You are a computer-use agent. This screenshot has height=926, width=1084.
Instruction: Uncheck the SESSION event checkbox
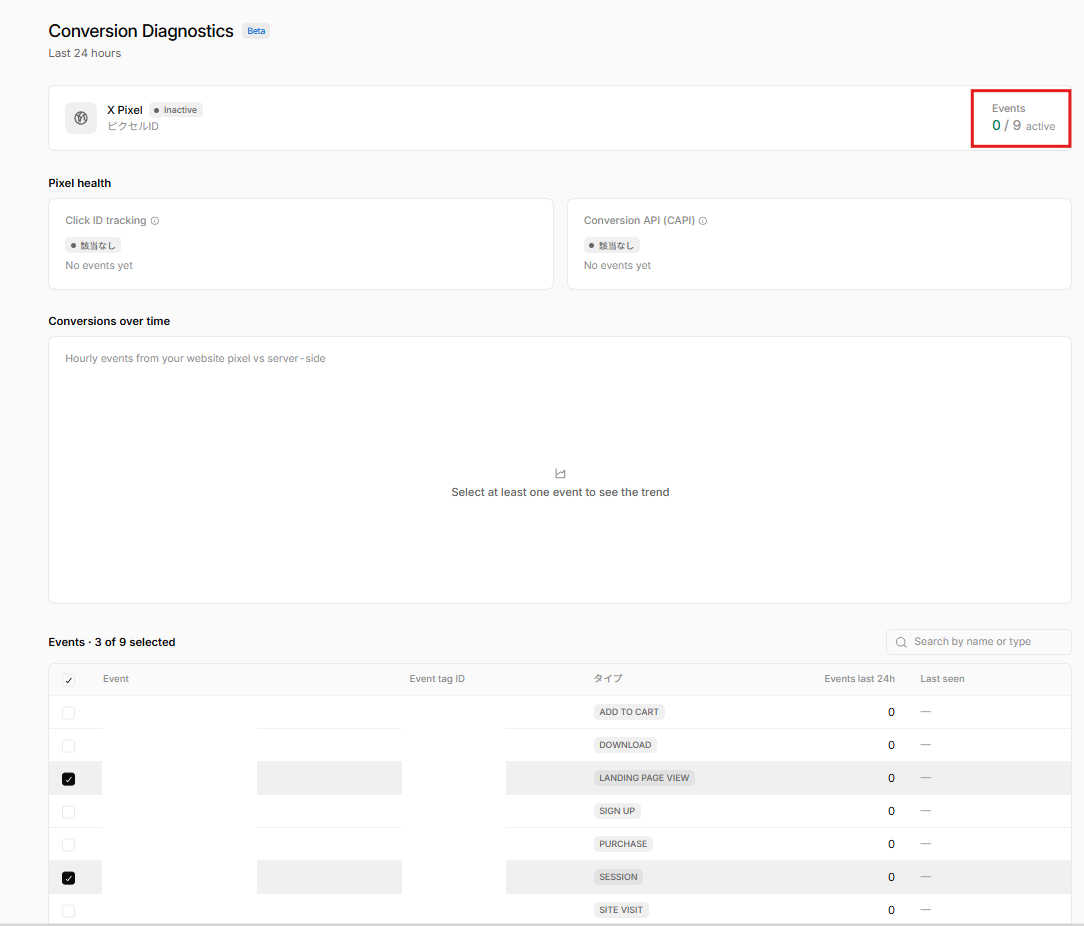tap(68, 878)
